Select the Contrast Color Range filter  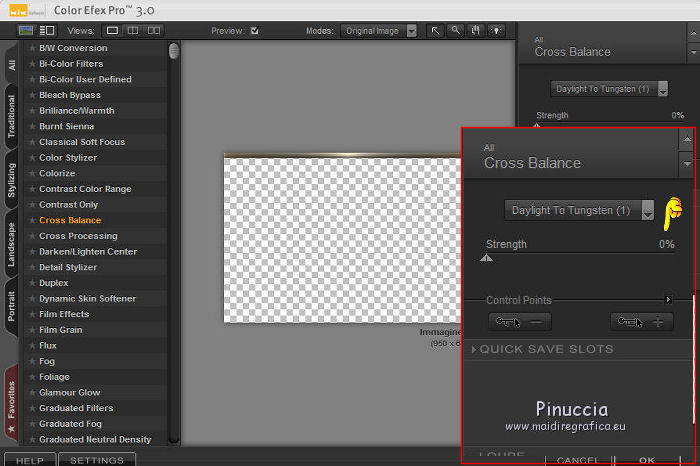click(85, 189)
